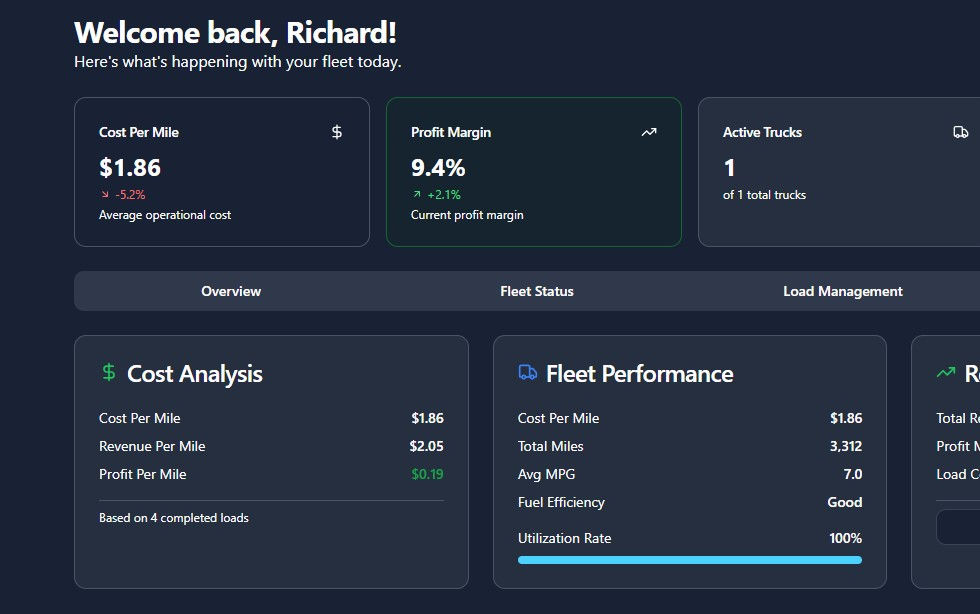Image resolution: width=980 pixels, height=614 pixels.
Task: Click the Utilization Rate progress bar
Action: coord(689,560)
